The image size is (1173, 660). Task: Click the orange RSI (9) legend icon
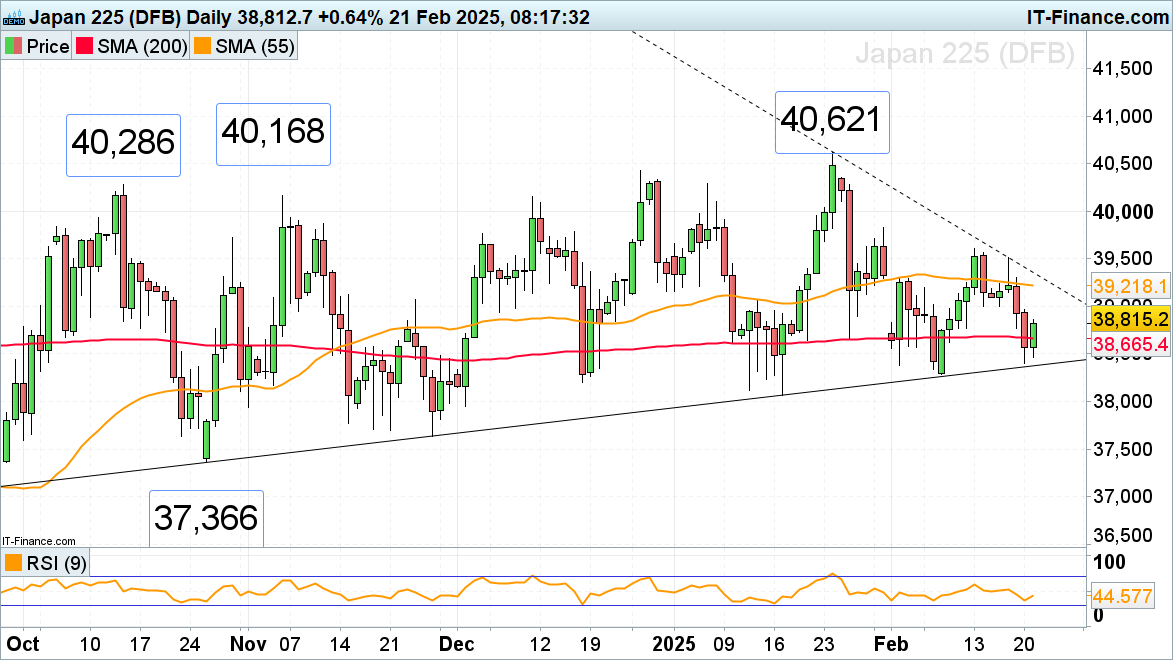[x=13, y=563]
